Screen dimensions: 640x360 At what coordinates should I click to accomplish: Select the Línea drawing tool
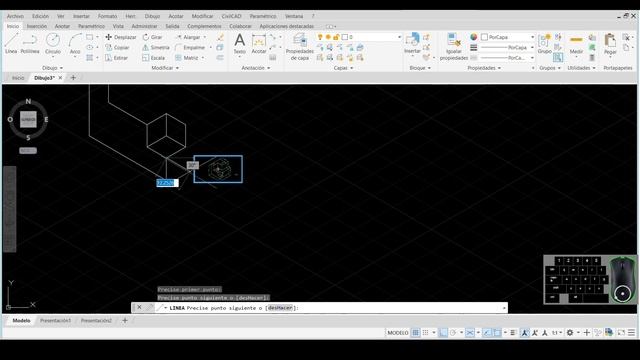tap(11, 44)
